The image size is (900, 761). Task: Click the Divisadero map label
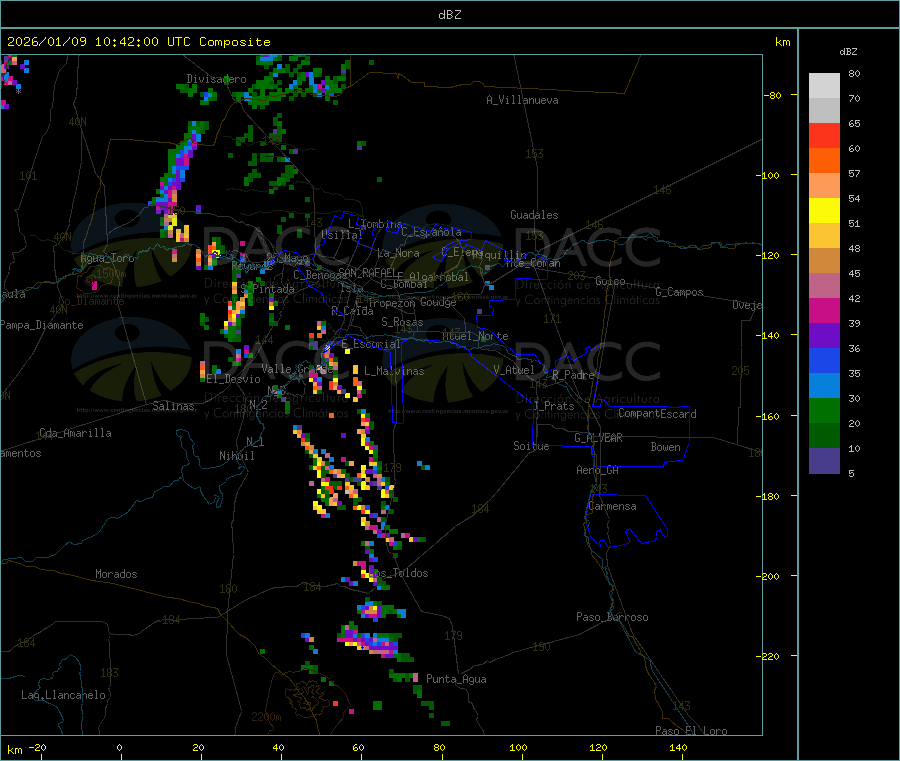tap(216, 79)
